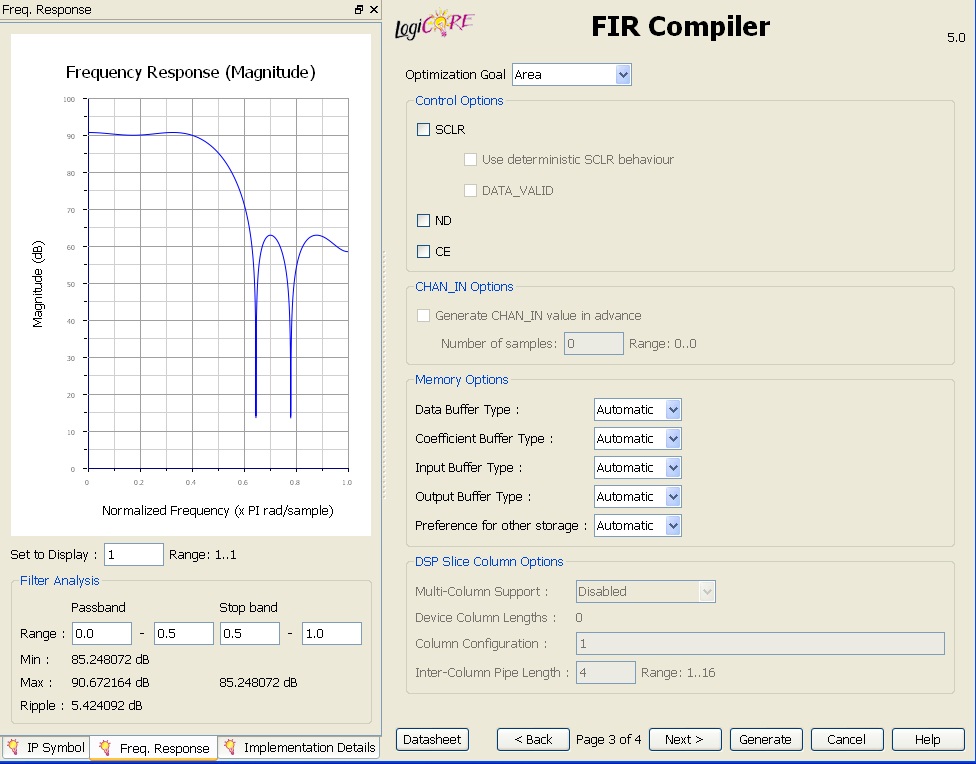The height and width of the screenshot is (764, 976).
Task: Toggle Generate CHAN_IN value in advance
Action: pyautogui.click(x=423, y=316)
